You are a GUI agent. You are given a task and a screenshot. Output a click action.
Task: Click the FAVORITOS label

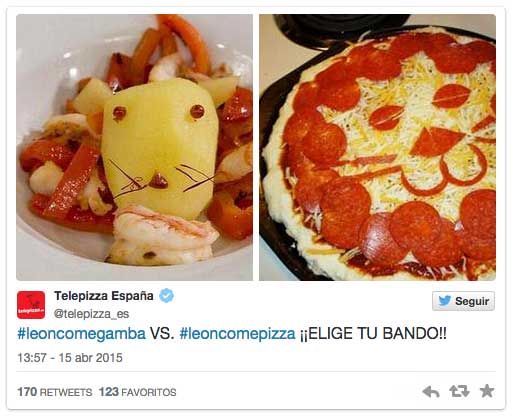point(149,392)
